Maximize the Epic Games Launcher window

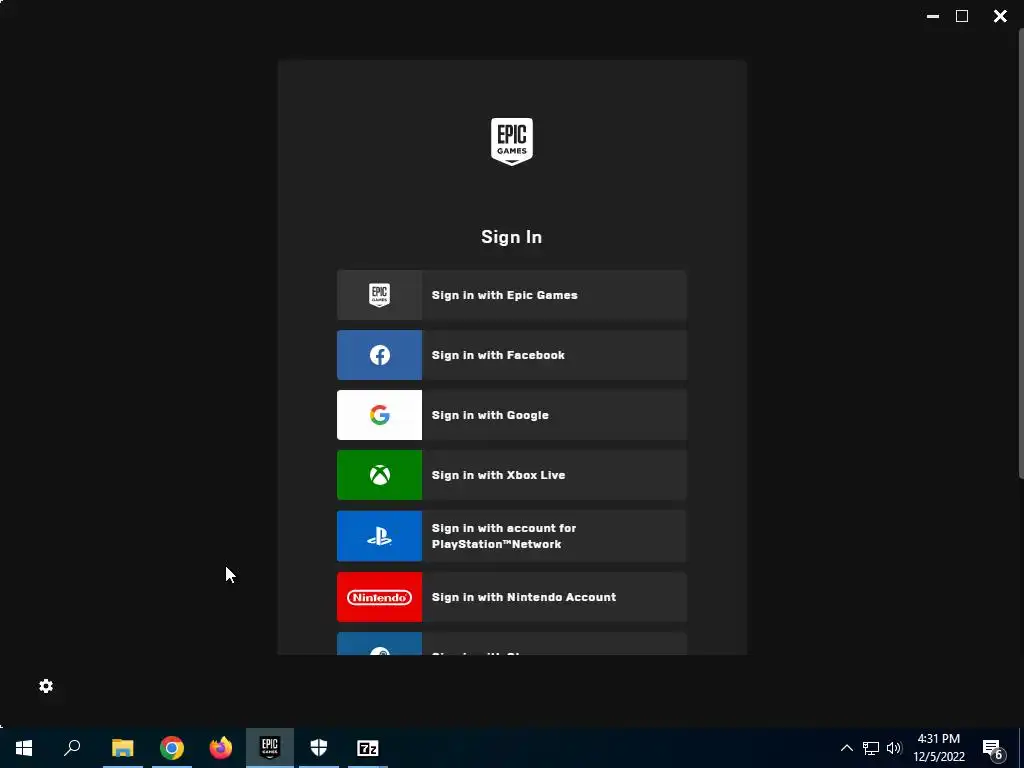pos(962,16)
